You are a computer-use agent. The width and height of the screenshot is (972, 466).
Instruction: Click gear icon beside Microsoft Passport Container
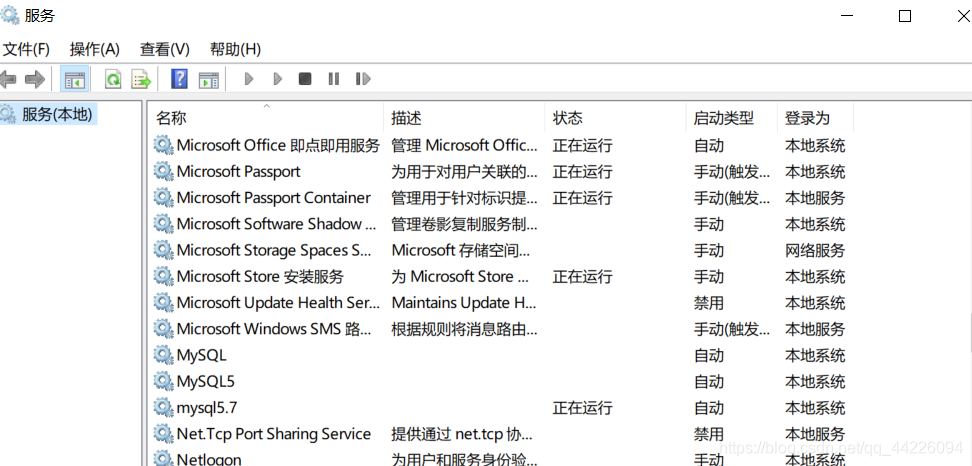click(163, 198)
